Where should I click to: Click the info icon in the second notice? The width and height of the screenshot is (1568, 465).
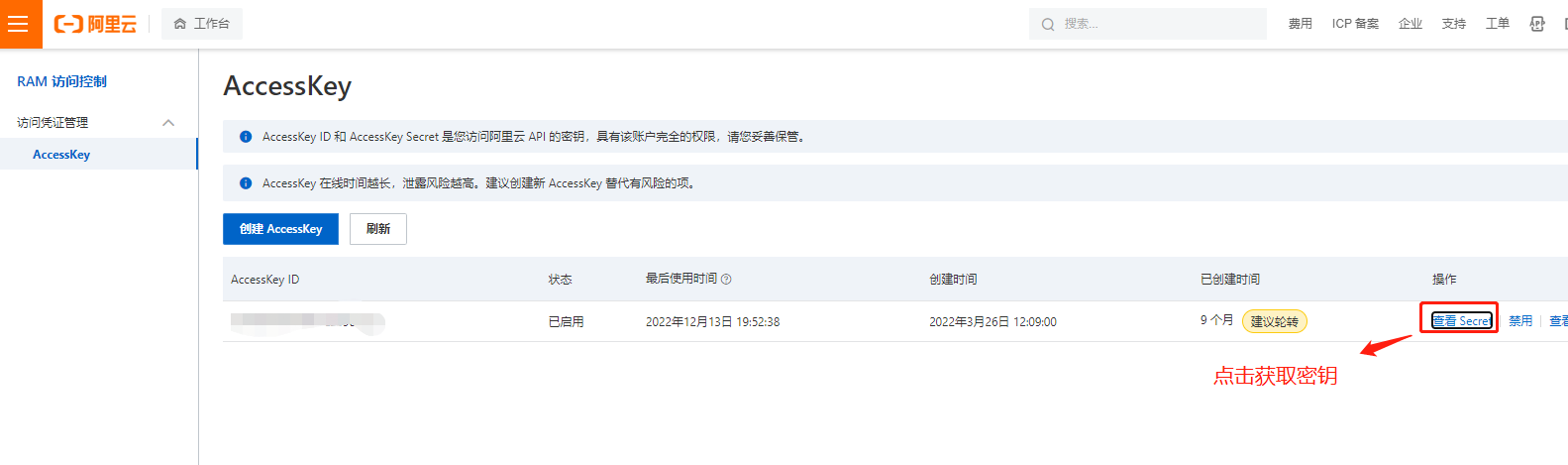pos(246,183)
